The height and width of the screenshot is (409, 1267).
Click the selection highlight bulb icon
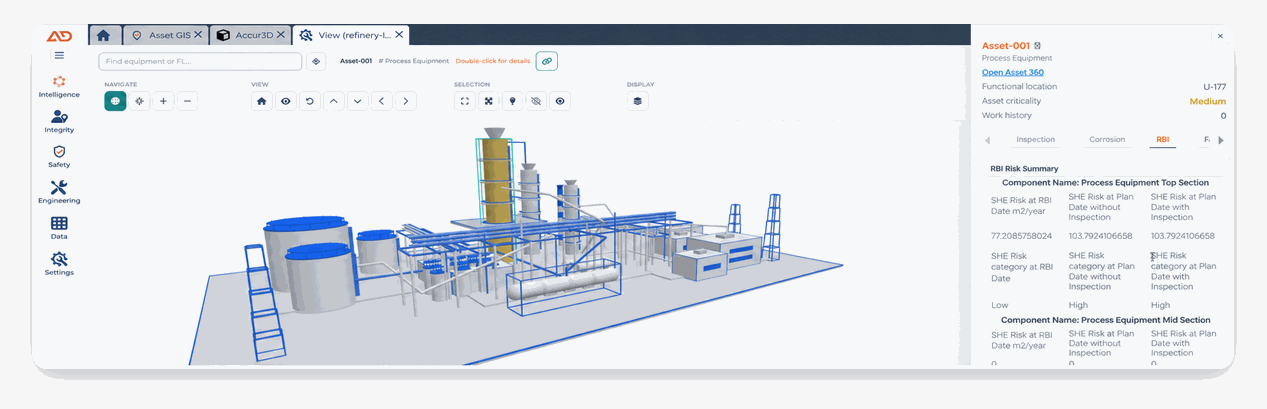[512, 101]
